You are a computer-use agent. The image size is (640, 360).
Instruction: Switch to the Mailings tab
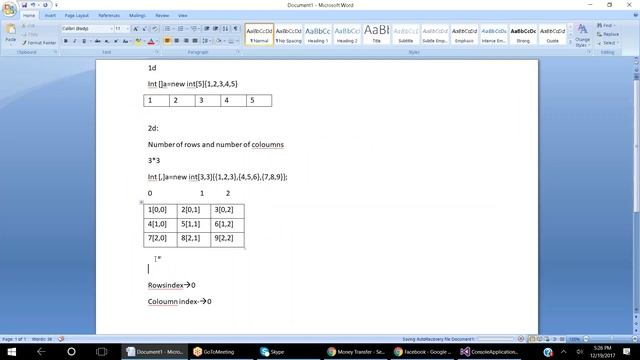pyautogui.click(x=137, y=16)
